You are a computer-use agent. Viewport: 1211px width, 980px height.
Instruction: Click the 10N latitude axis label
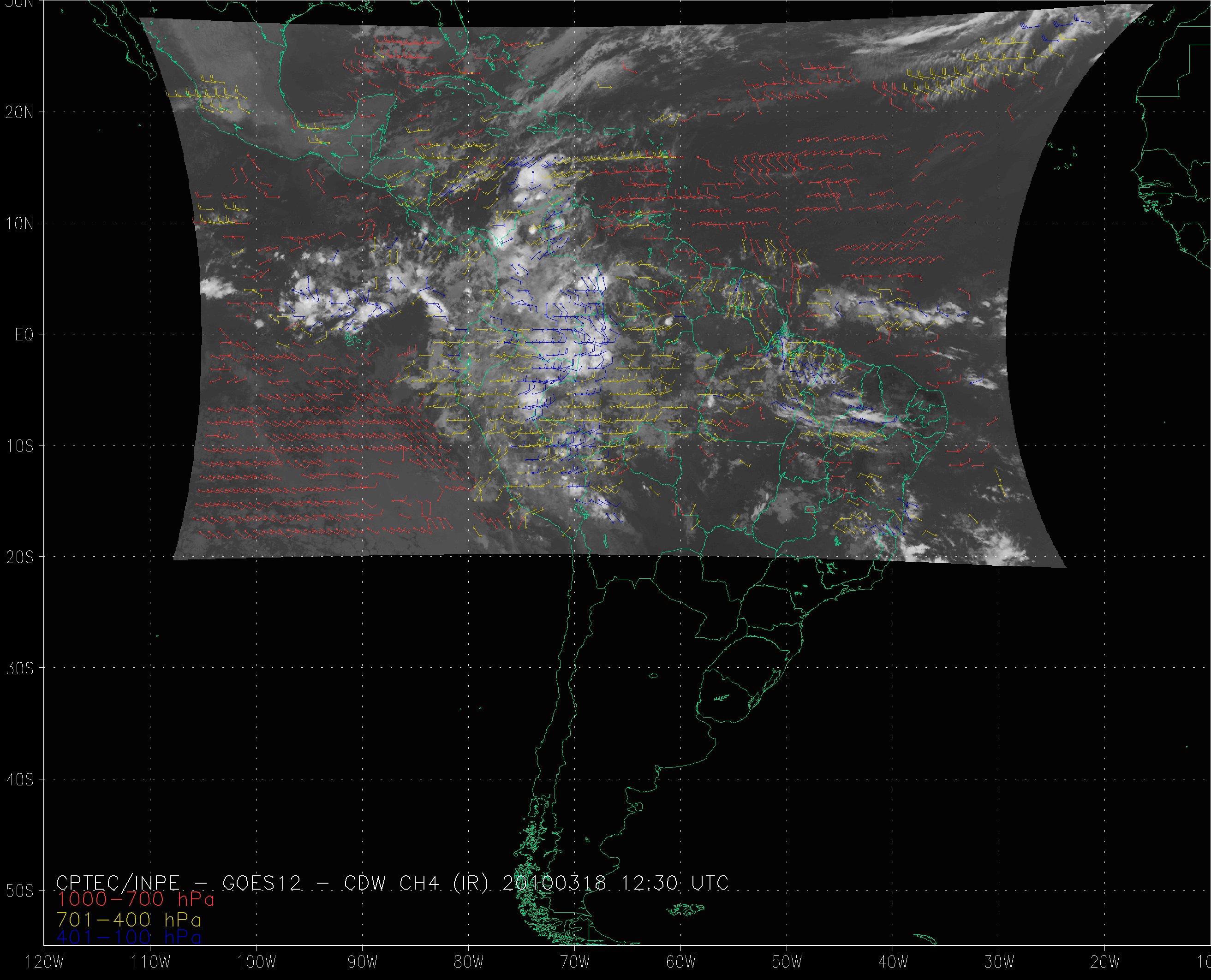(19, 224)
